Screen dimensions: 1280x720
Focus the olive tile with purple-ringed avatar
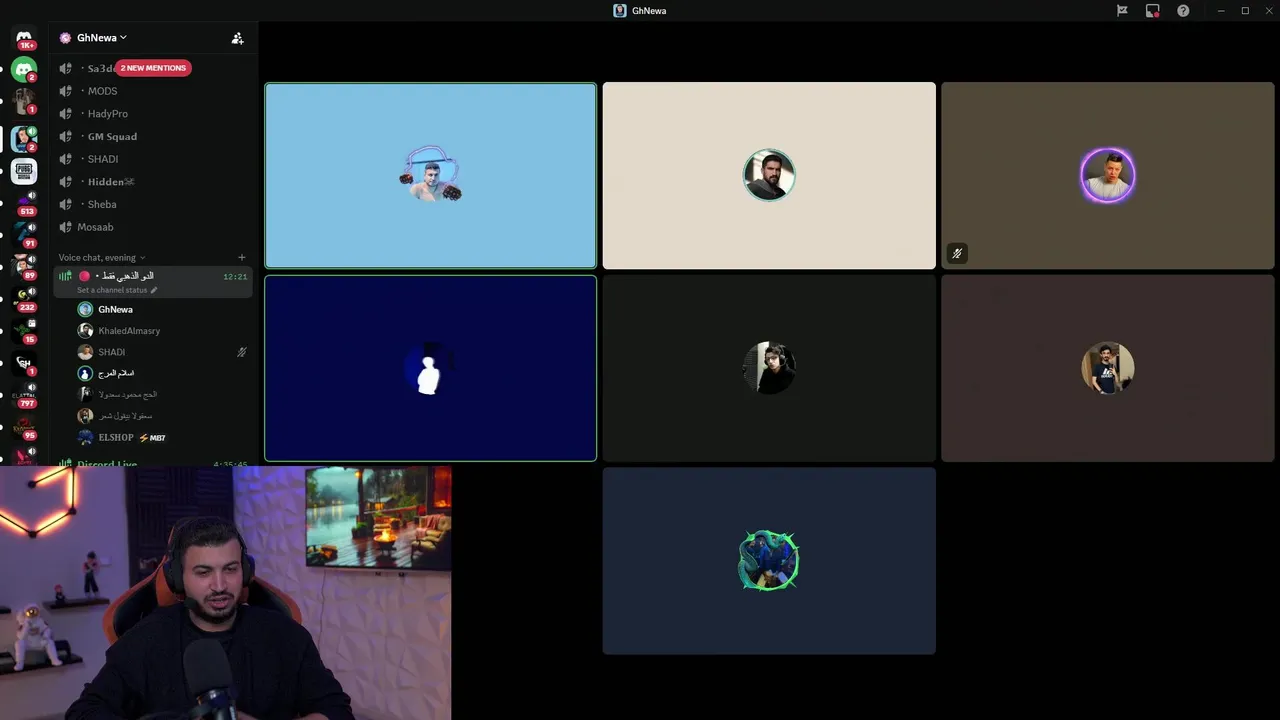(1107, 176)
